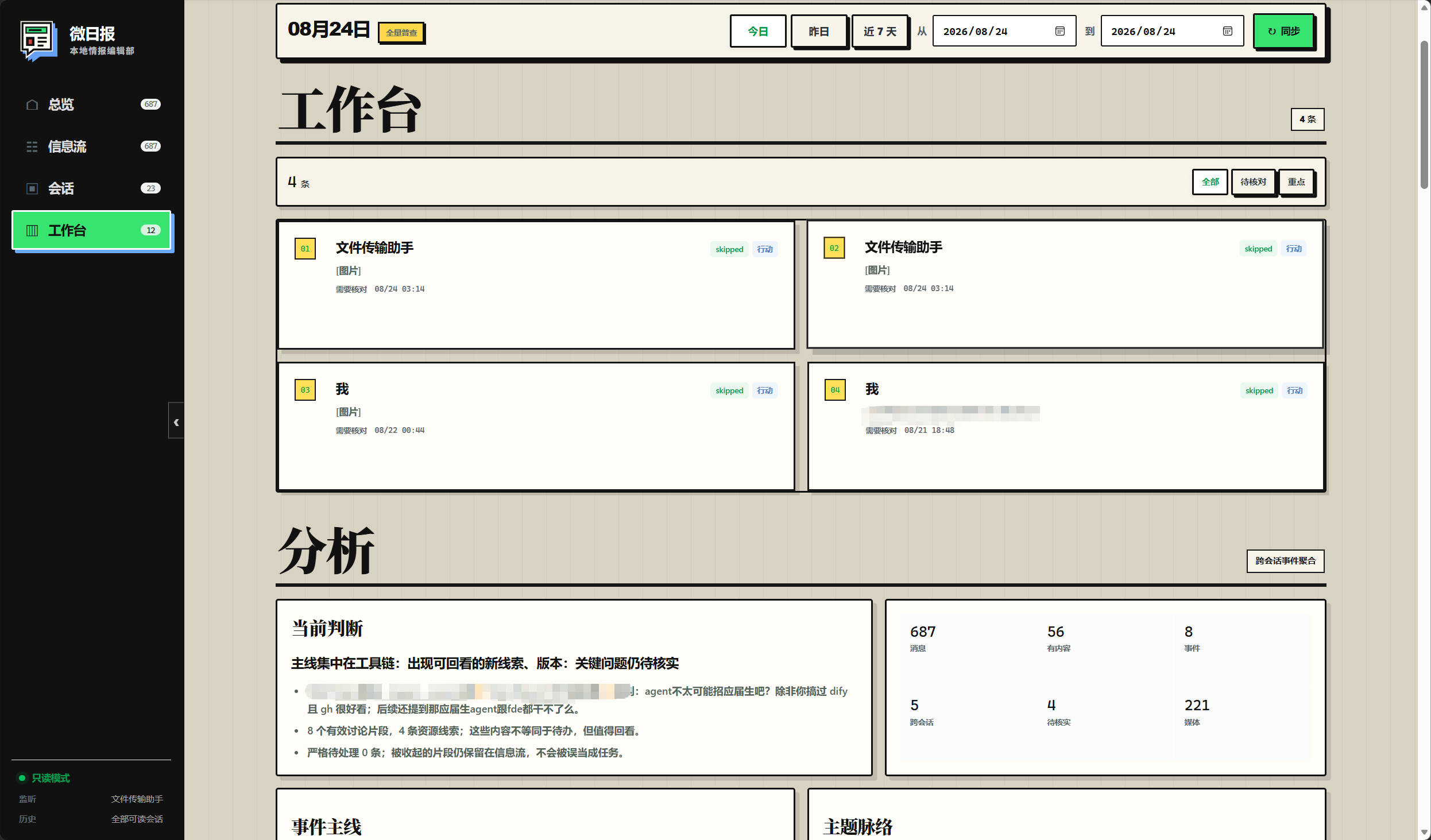Click the 行动 tag on card 04
Image resolution: width=1431 pixels, height=840 pixels.
(1295, 390)
